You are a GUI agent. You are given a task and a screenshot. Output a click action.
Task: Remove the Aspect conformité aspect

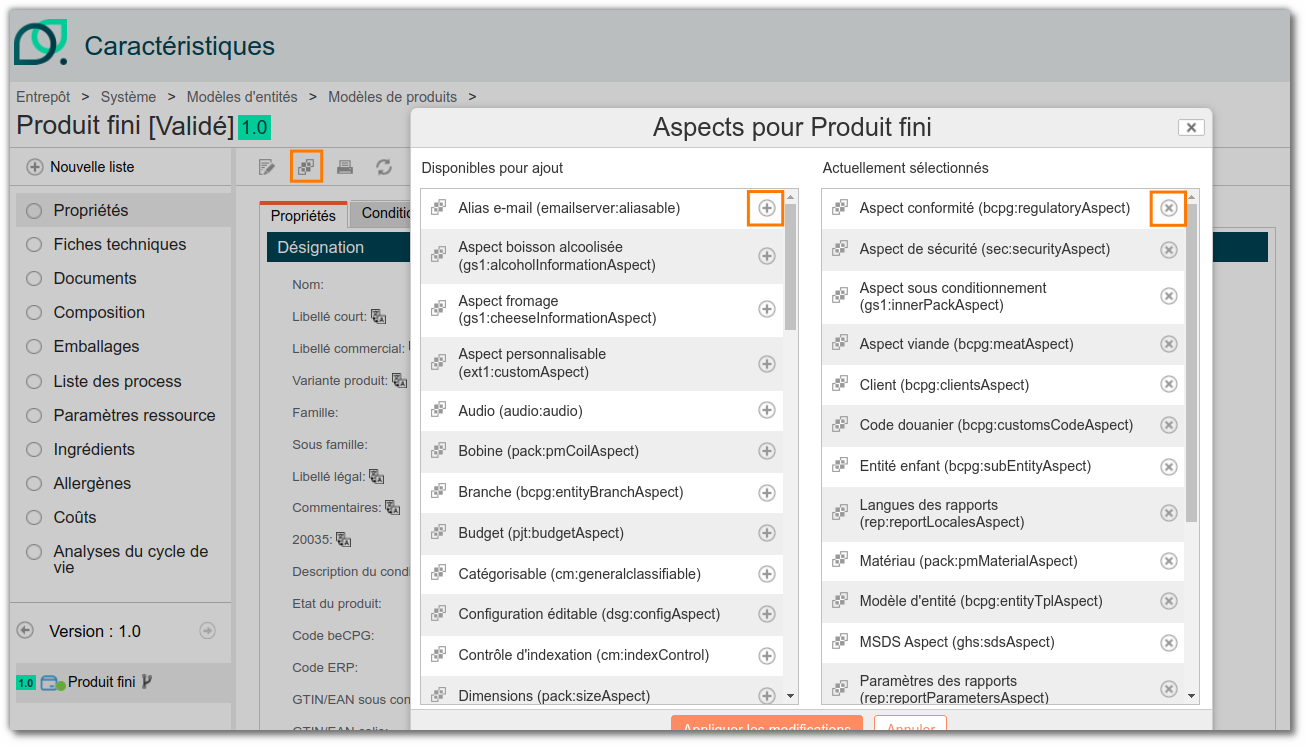(1168, 208)
